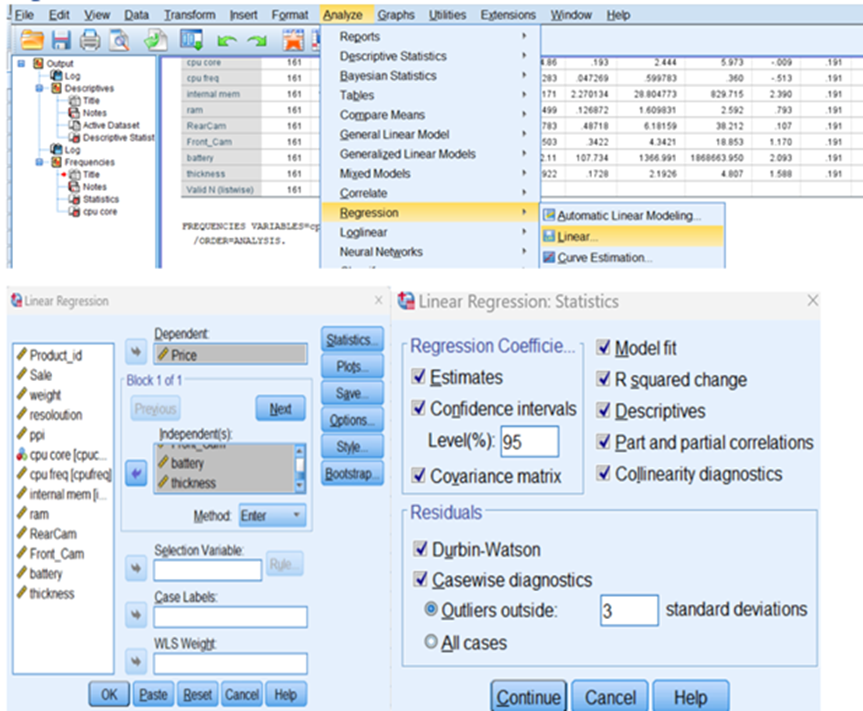Save the output using the floppy disk icon
The height and width of the screenshot is (711, 863).
(x=61, y=40)
